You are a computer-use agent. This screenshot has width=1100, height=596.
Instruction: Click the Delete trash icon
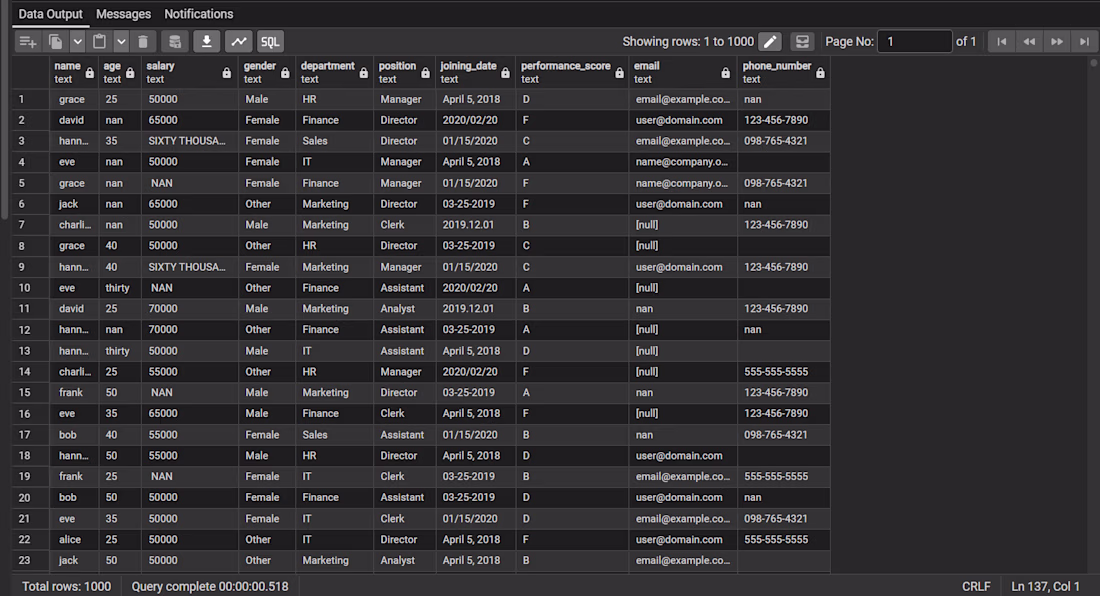click(x=143, y=42)
